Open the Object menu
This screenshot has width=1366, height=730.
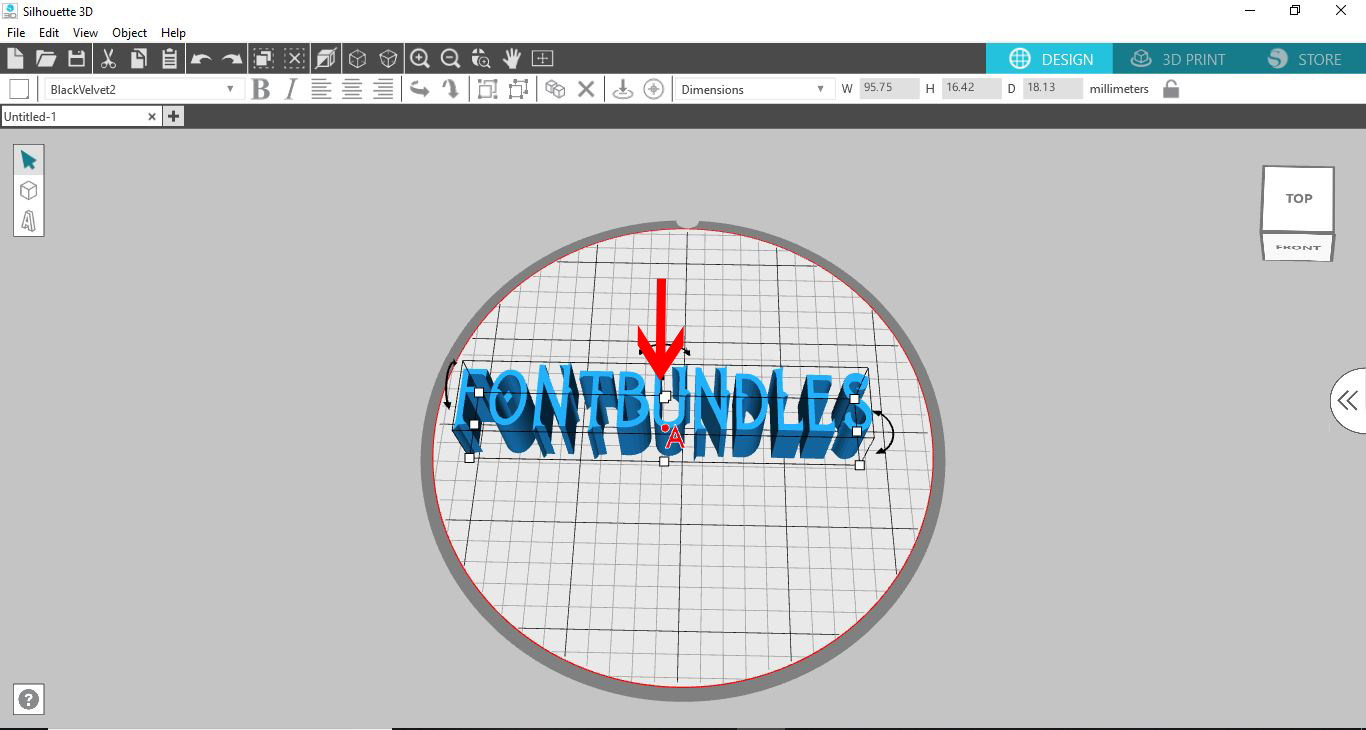tap(130, 33)
